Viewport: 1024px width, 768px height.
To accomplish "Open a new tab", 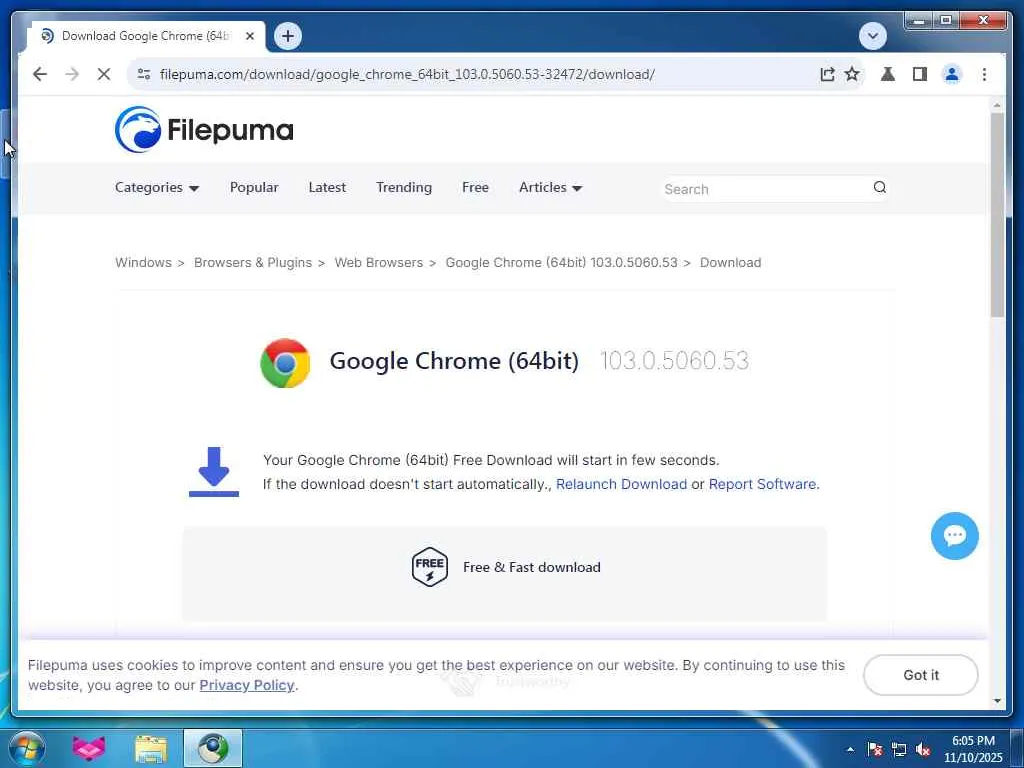I will pyautogui.click(x=288, y=36).
